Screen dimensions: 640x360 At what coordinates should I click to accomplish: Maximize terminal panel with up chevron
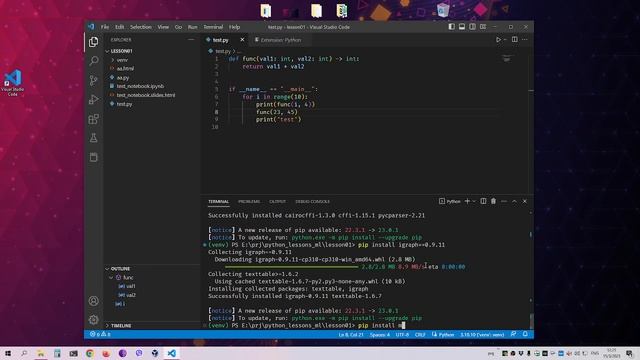(514, 201)
